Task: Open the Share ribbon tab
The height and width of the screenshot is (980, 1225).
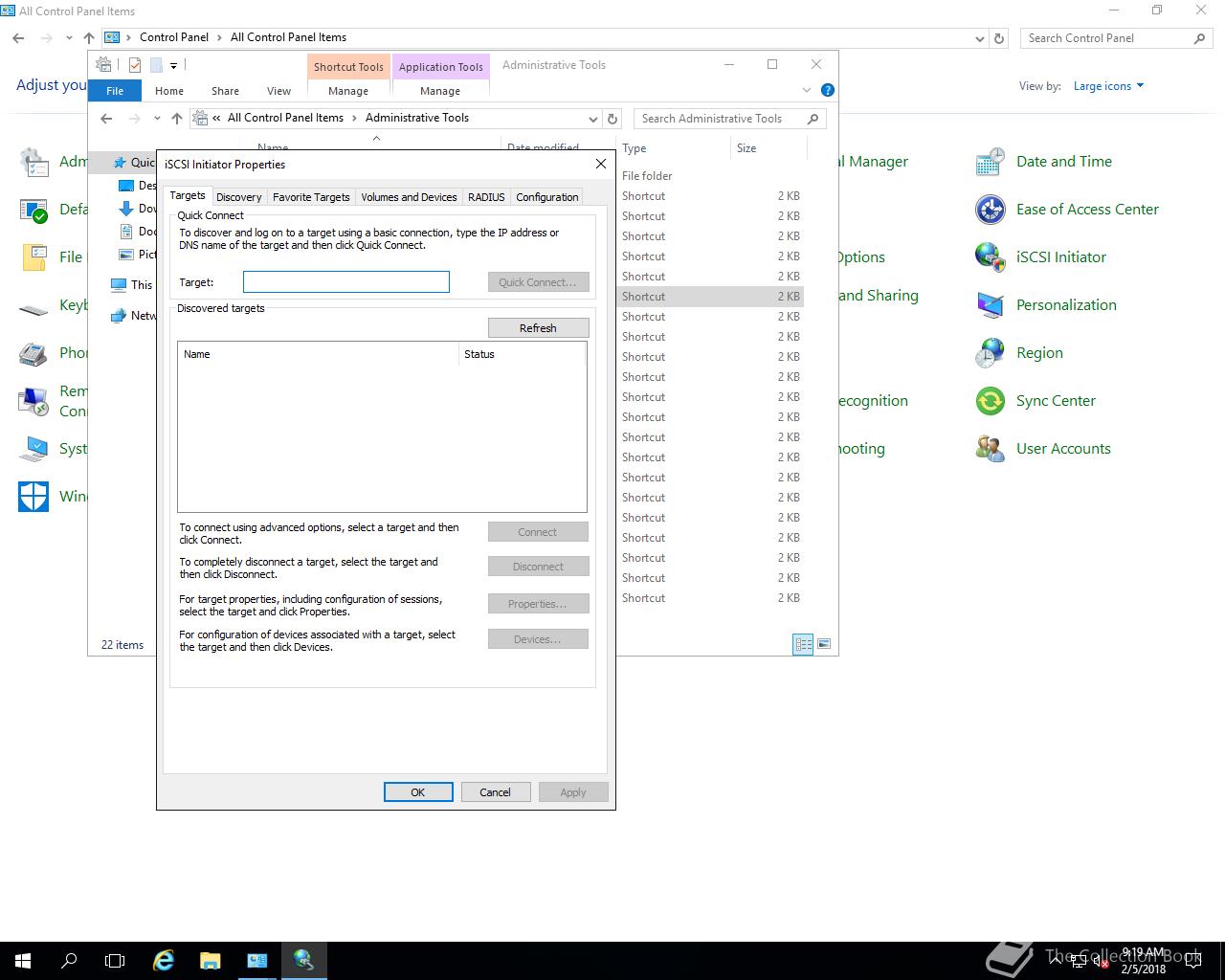Action: 226,91
